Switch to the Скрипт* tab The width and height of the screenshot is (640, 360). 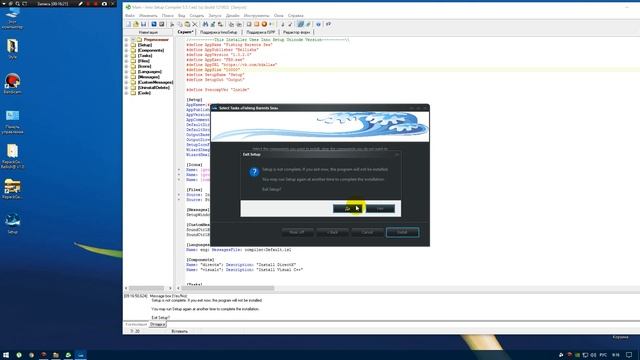(185, 32)
